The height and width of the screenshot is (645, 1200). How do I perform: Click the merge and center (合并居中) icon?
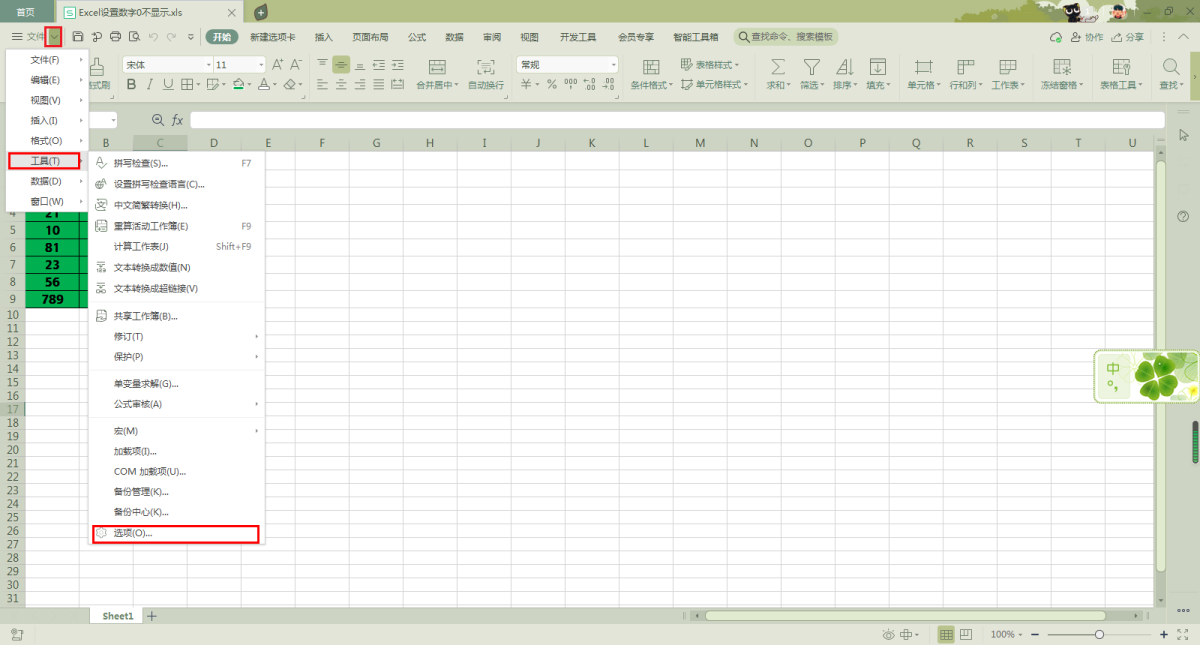click(437, 67)
